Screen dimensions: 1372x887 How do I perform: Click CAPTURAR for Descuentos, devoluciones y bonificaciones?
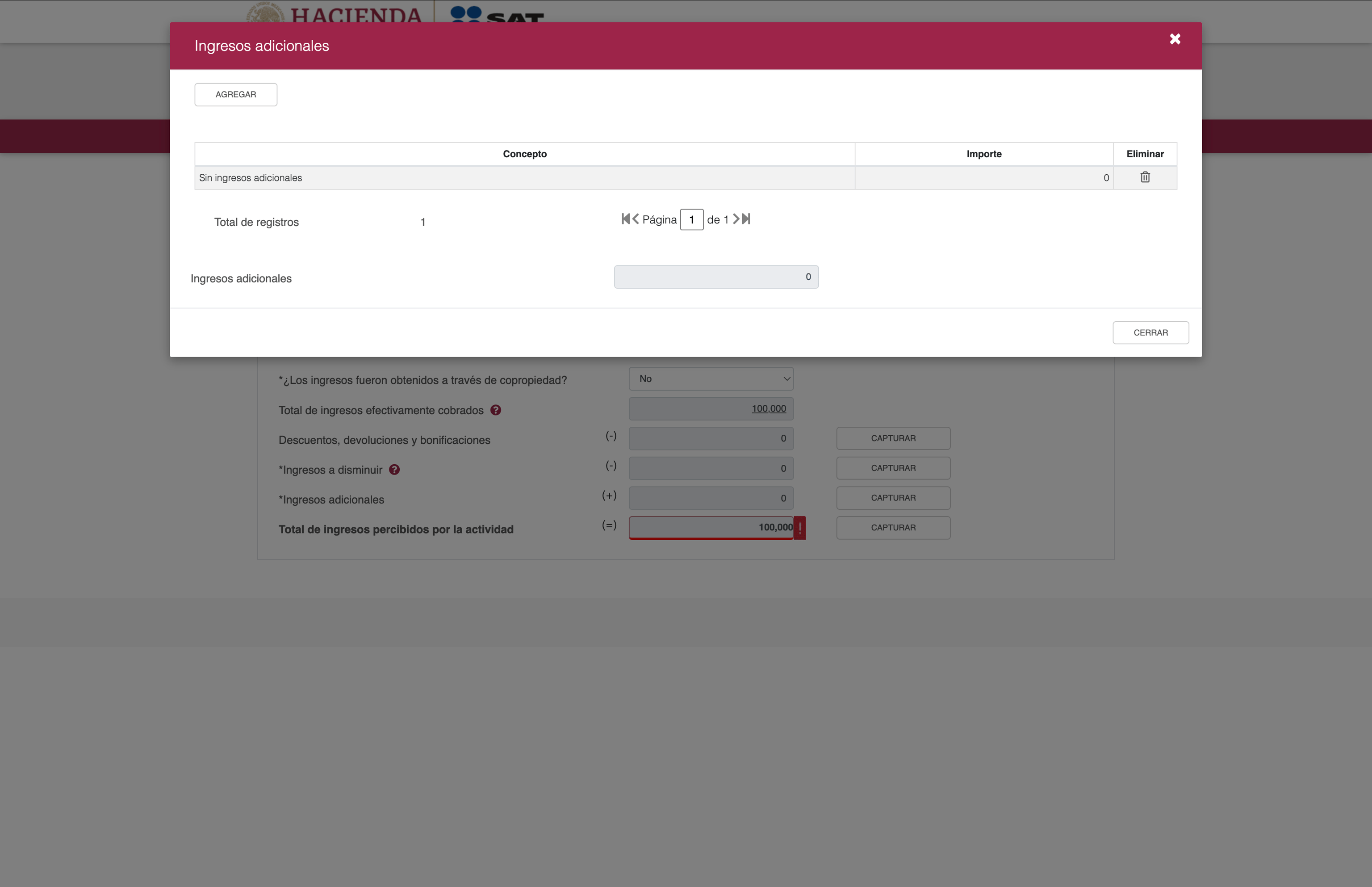point(893,438)
